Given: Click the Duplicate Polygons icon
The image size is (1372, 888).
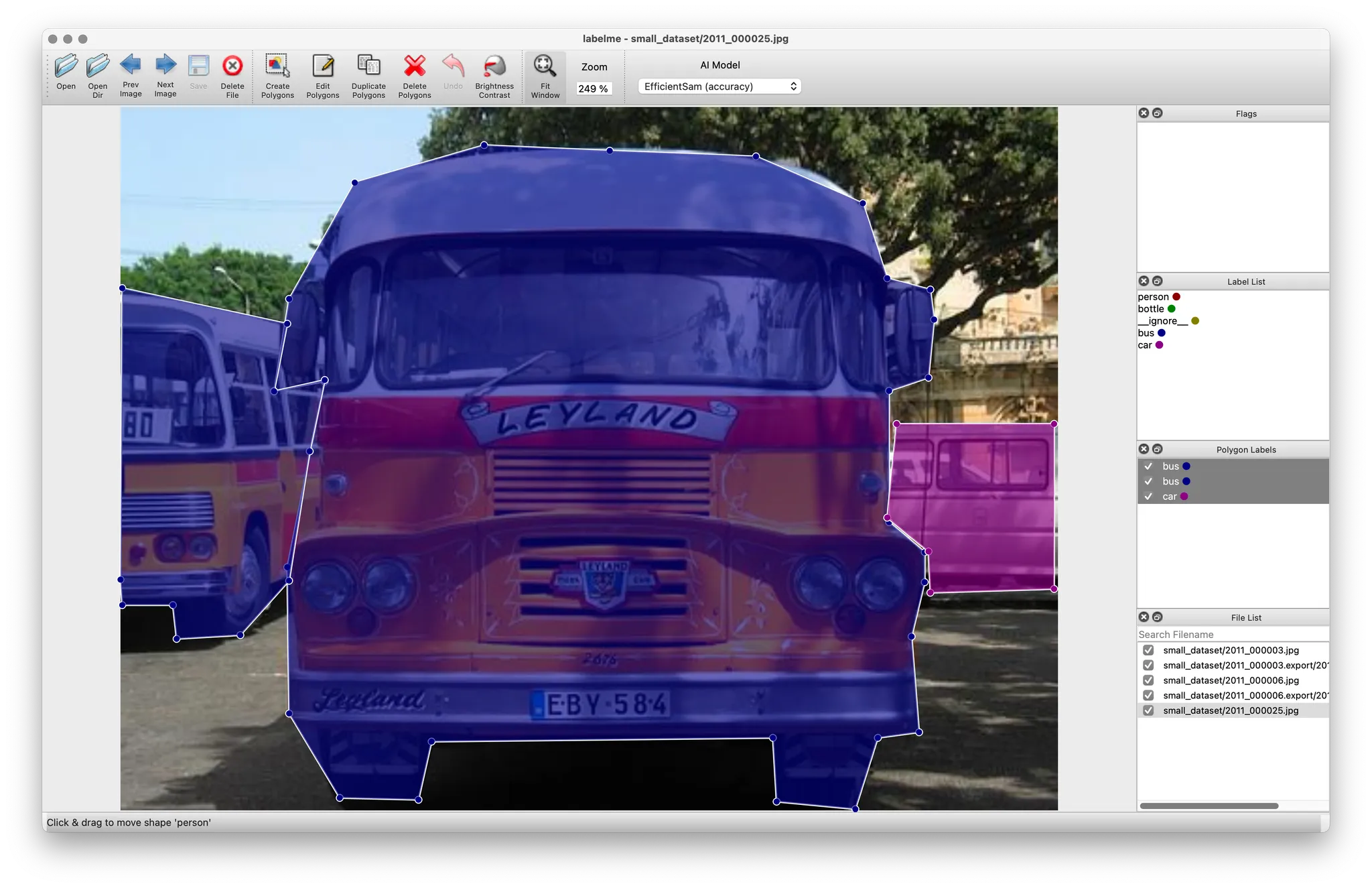Looking at the screenshot, I should (368, 66).
